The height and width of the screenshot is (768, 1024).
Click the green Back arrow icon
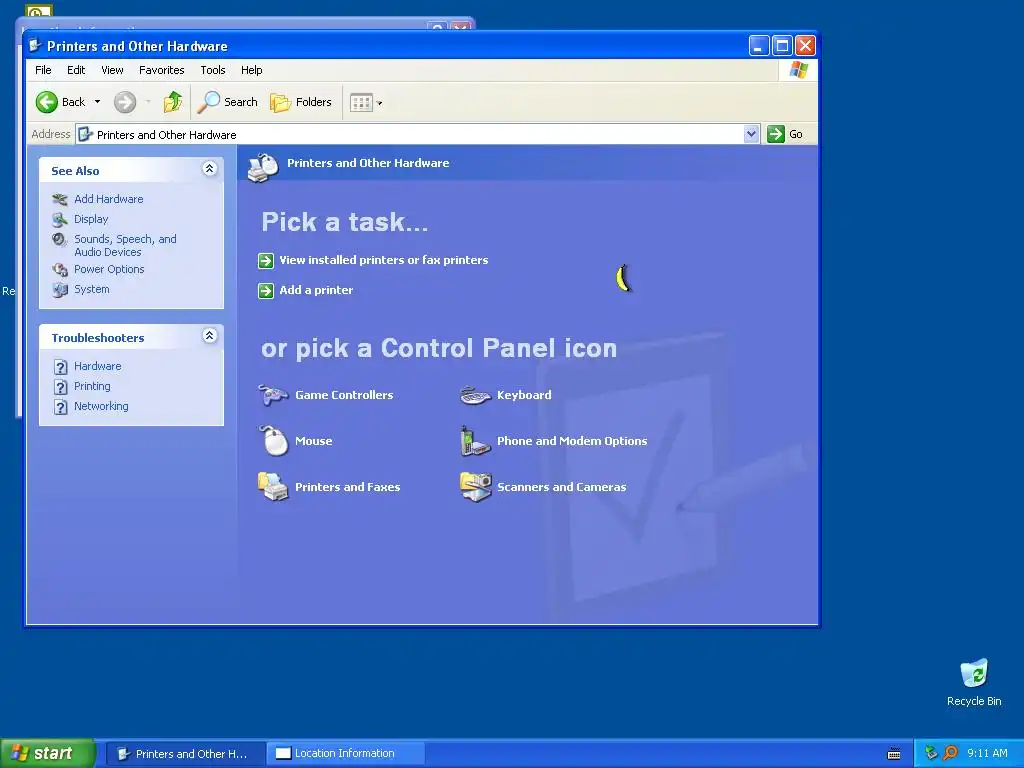pos(46,102)
